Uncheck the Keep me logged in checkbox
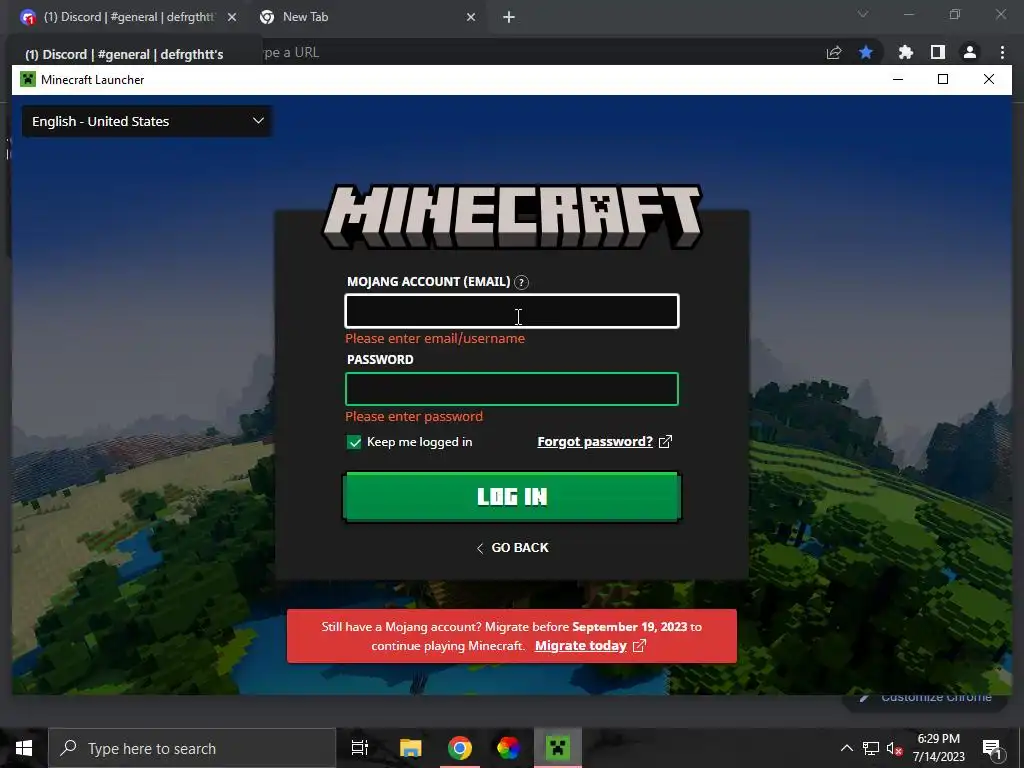Image resolution: width=1024 pixels, height=768 pixels. [x=354, y=442]
